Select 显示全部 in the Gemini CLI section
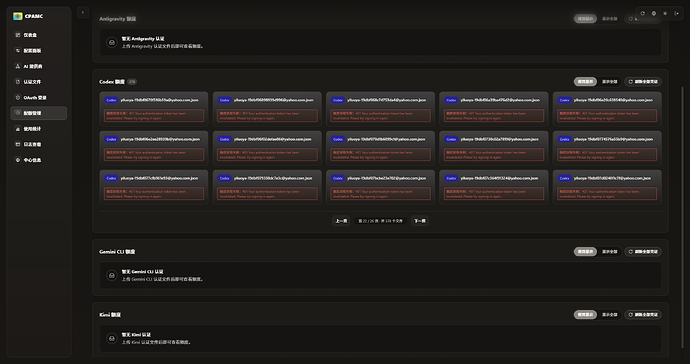Viewport: 690px width, 364px height. 609,251
